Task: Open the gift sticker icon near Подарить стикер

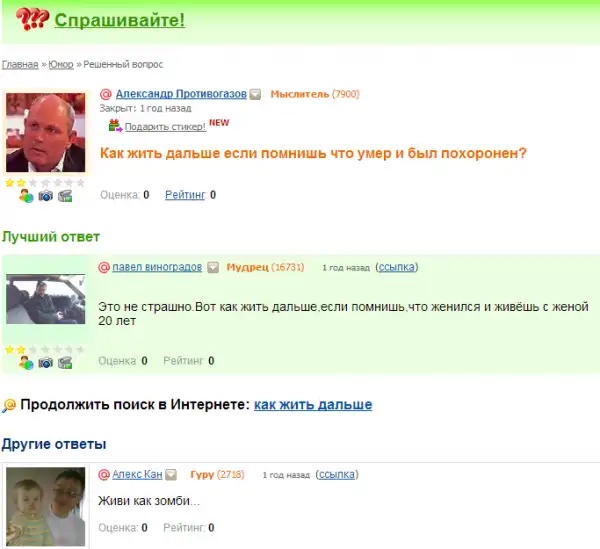Action: point(115,125)
